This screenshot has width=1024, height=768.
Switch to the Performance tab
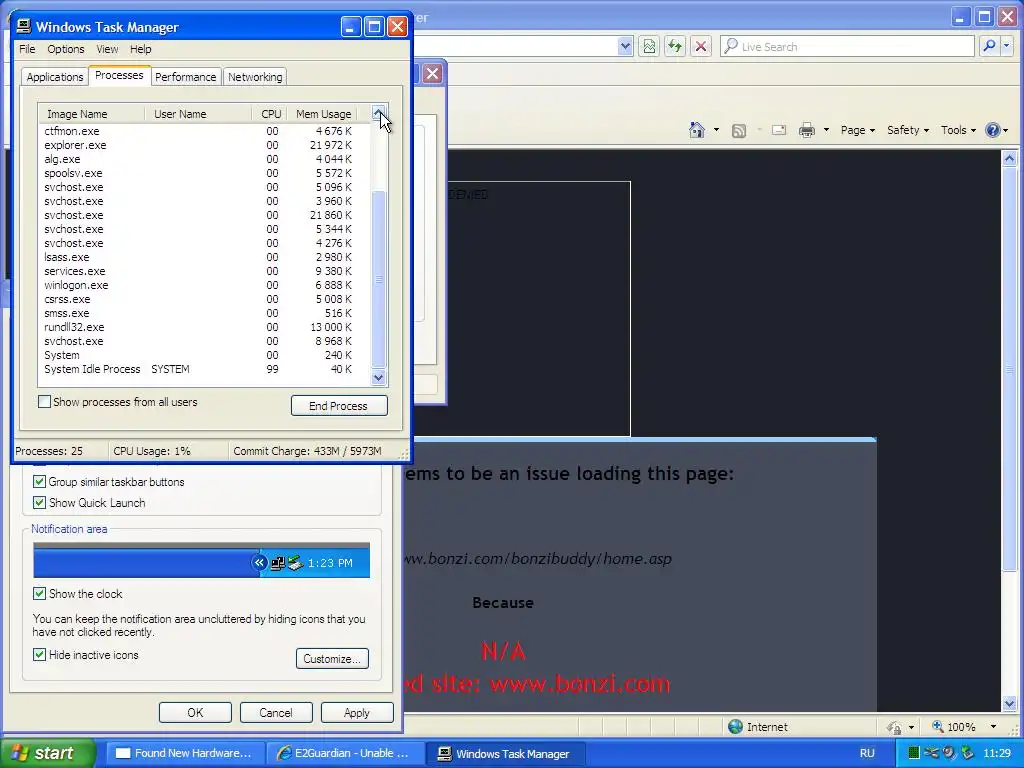coord(185,76)
